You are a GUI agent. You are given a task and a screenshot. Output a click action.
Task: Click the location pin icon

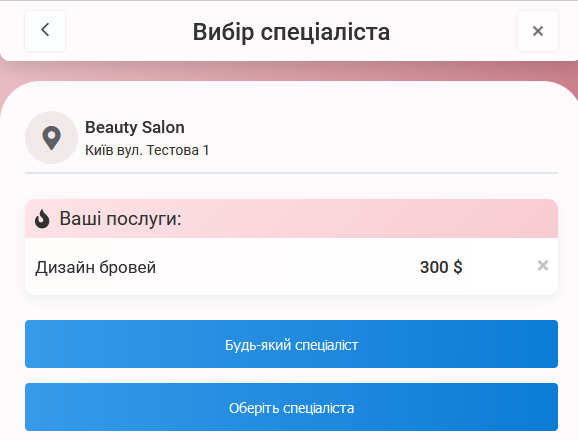52,138
